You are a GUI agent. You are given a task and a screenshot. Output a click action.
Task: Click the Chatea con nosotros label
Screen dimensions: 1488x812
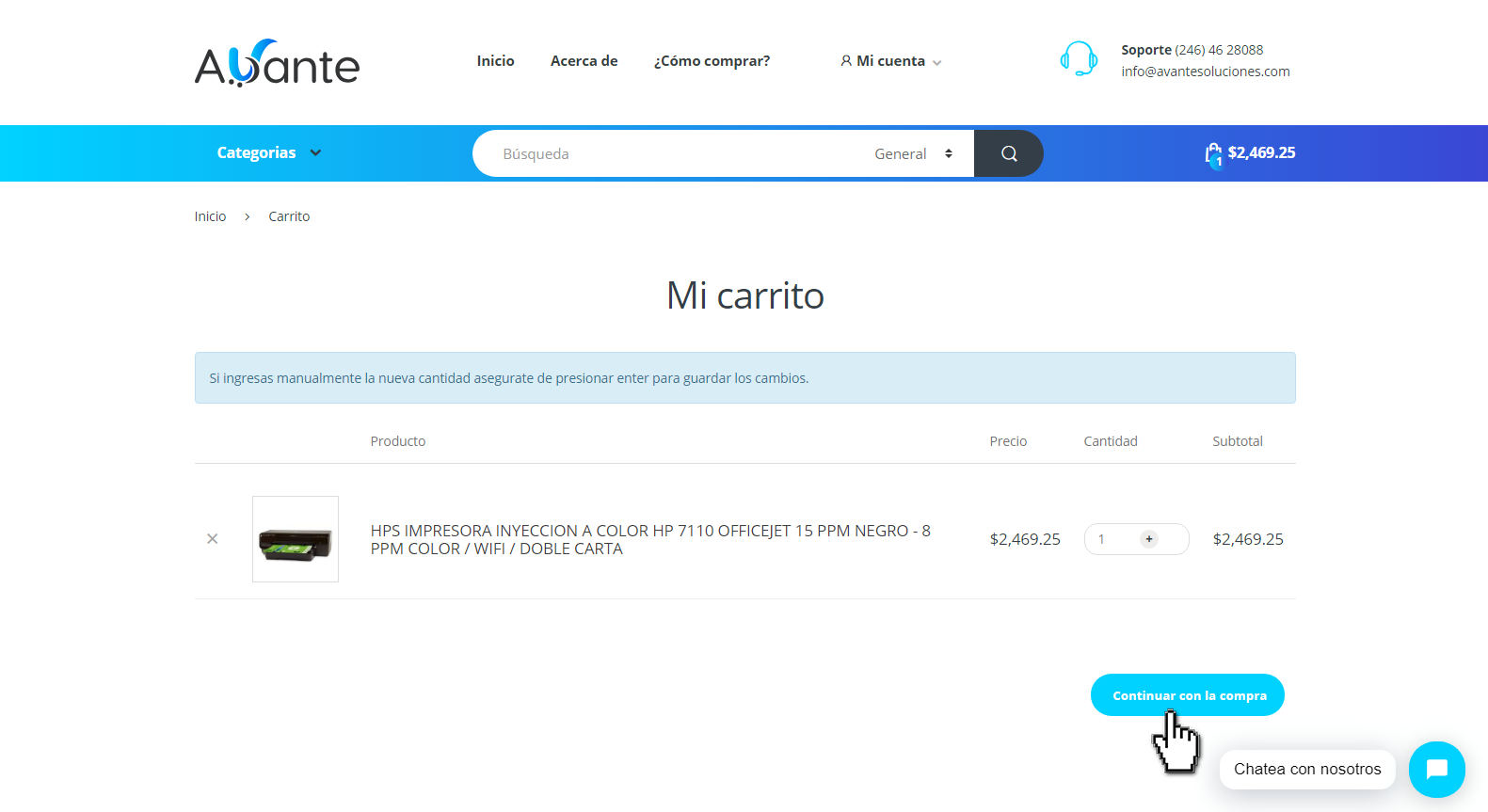1307,770
